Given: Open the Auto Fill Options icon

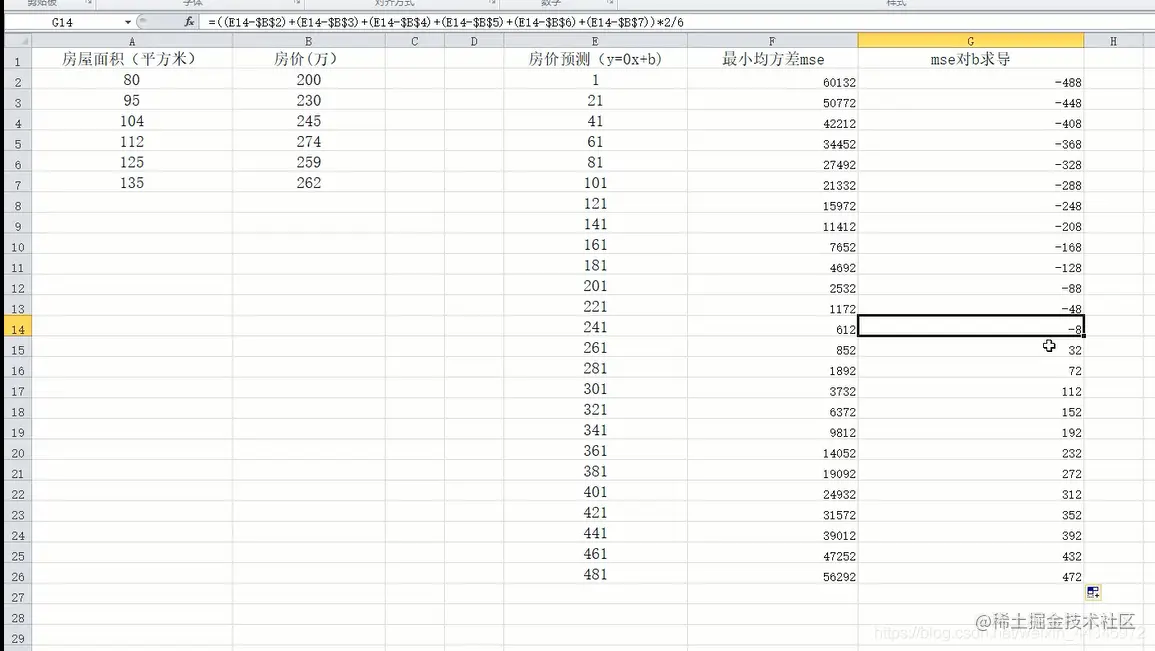Looking at the screenshot, I should [x=1093, y=592].
